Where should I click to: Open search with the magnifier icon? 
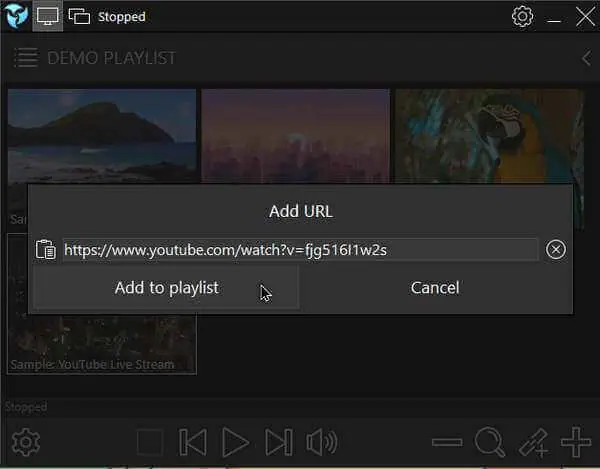pos(490,442)
